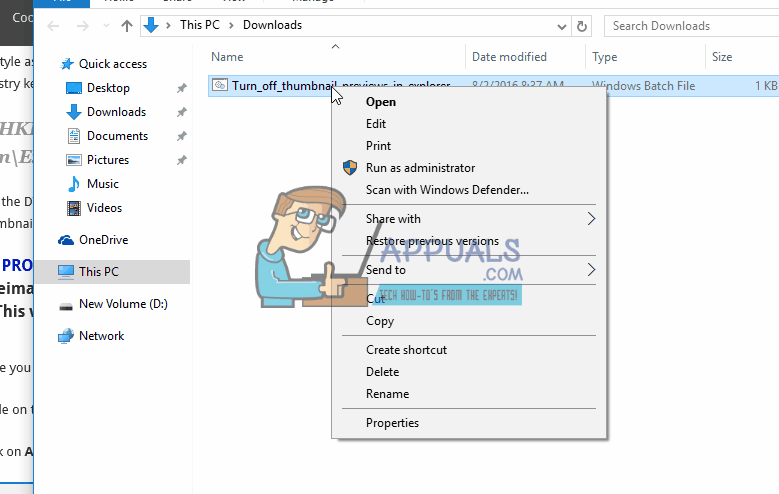Click the Back navigation arrow
The width and height of the screenshot is (779, 494).
53,26
